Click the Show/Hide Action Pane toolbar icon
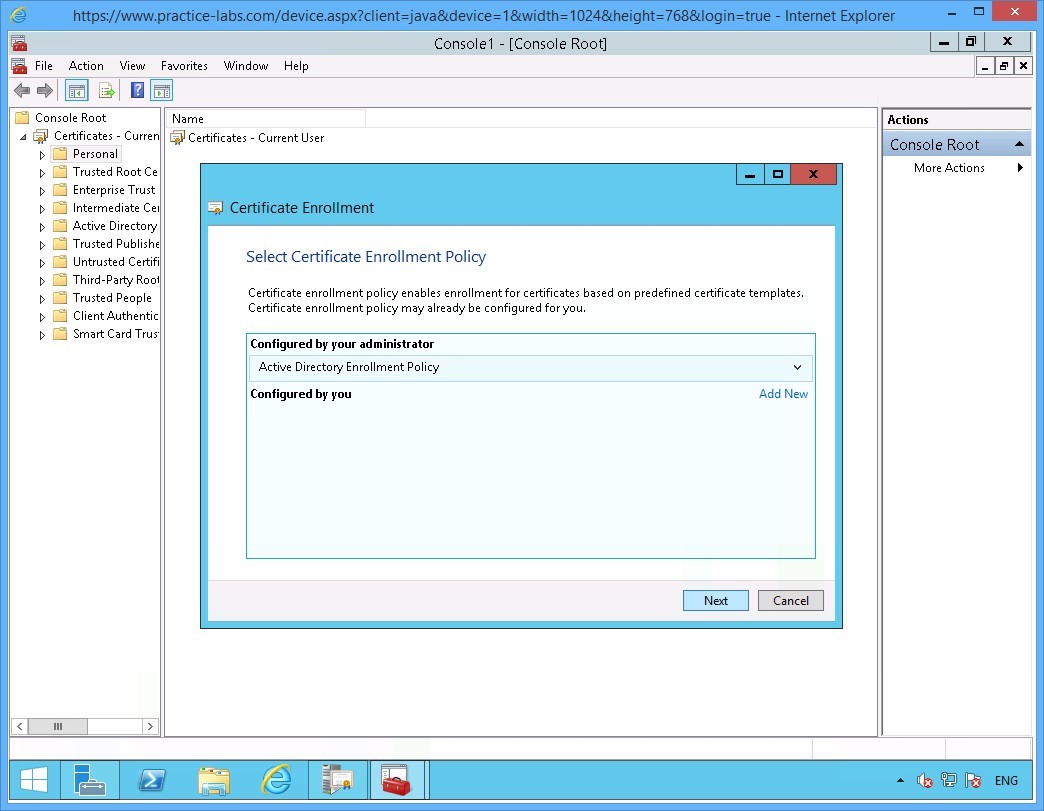Image resolution: width=1044 pixels, height=811 pixels. tap(162, 90)
